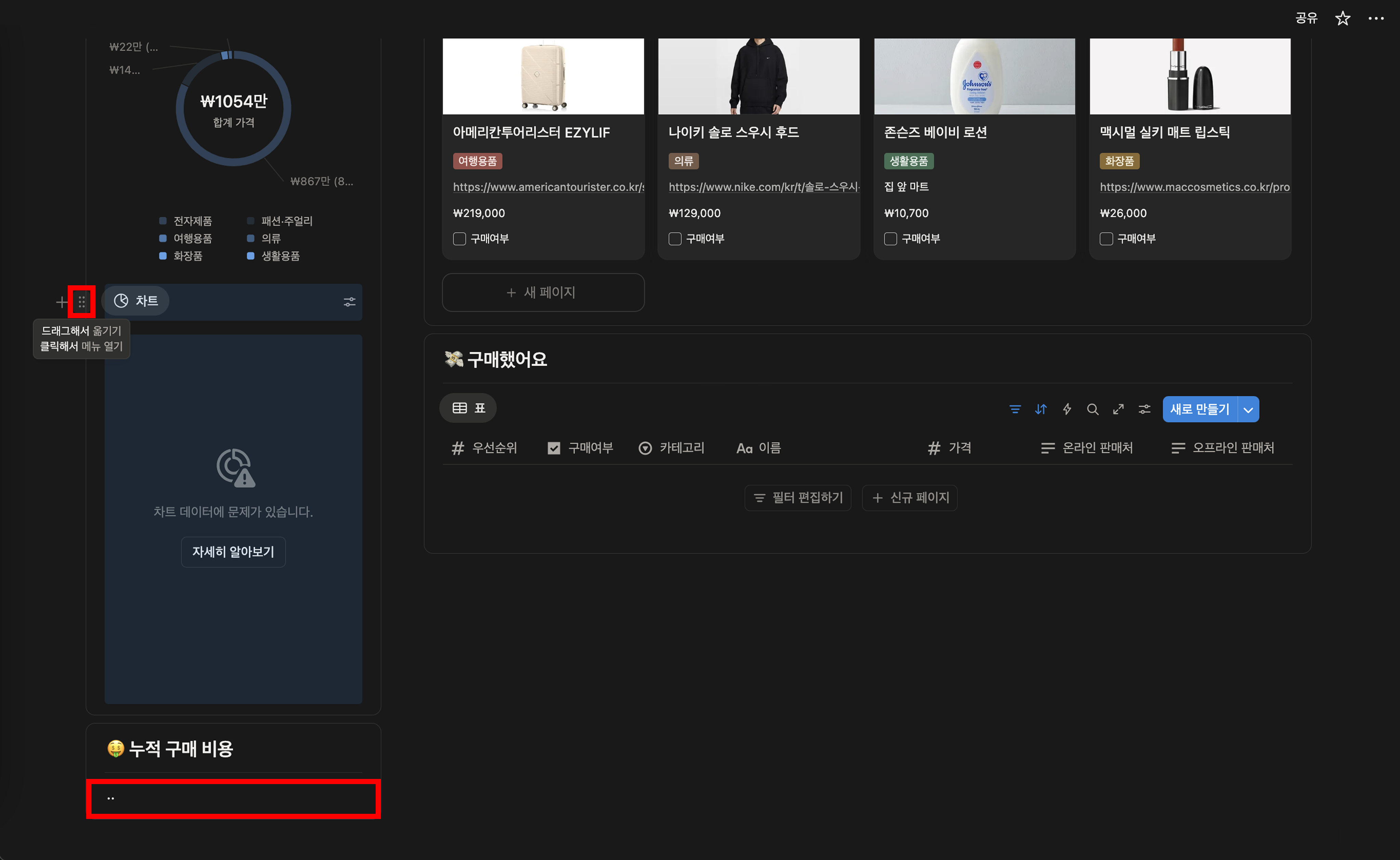Open chart view settings slider icon
Image resolution: width=1400 pixels, height=860 pixels.
click(349, 302)
